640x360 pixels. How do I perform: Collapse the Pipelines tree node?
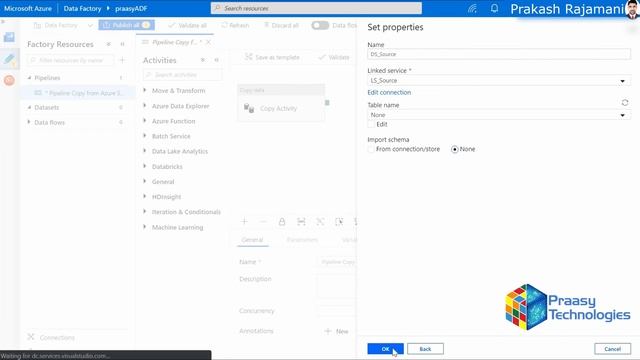pyautogui.click(x=29, y=78)
